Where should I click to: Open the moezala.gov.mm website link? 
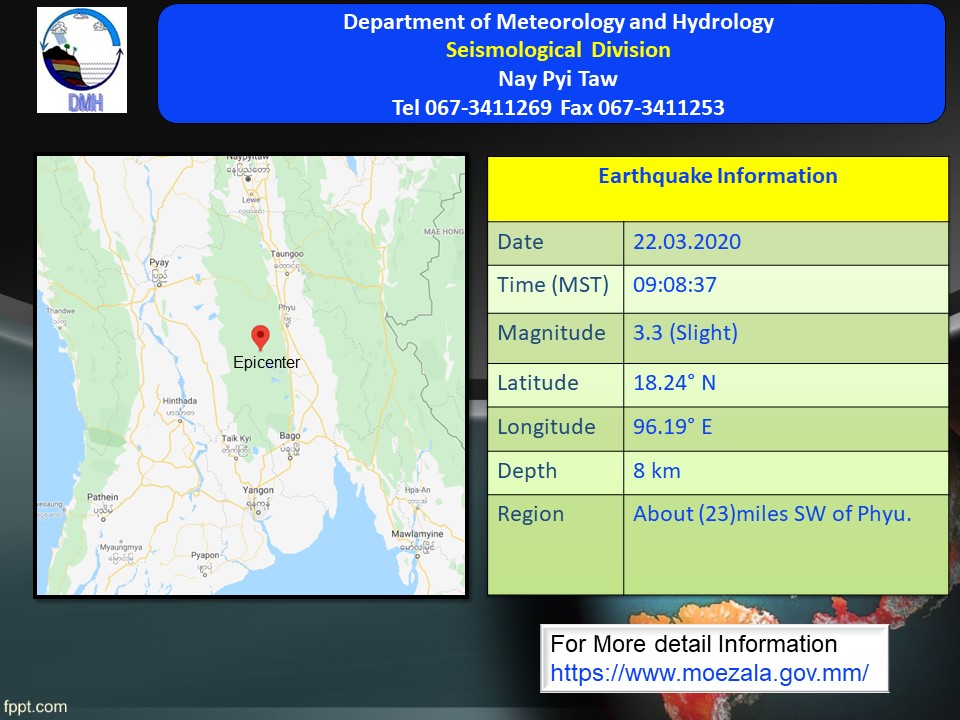709,673
